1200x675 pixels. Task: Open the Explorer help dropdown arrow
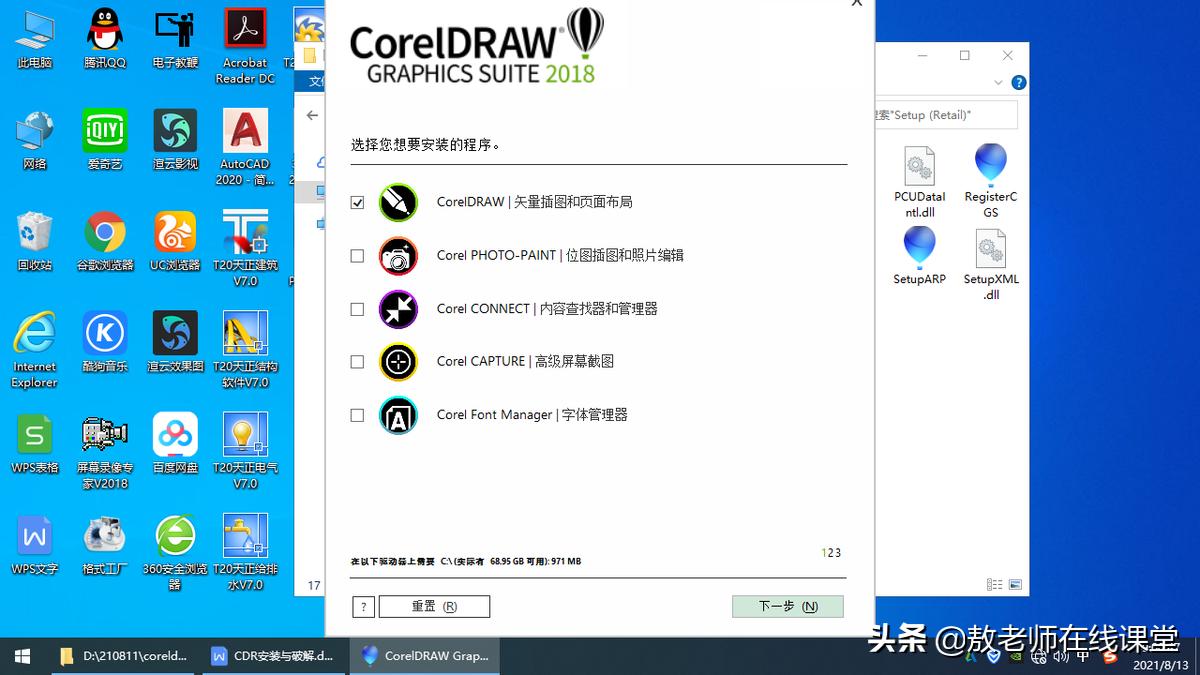1019,83
